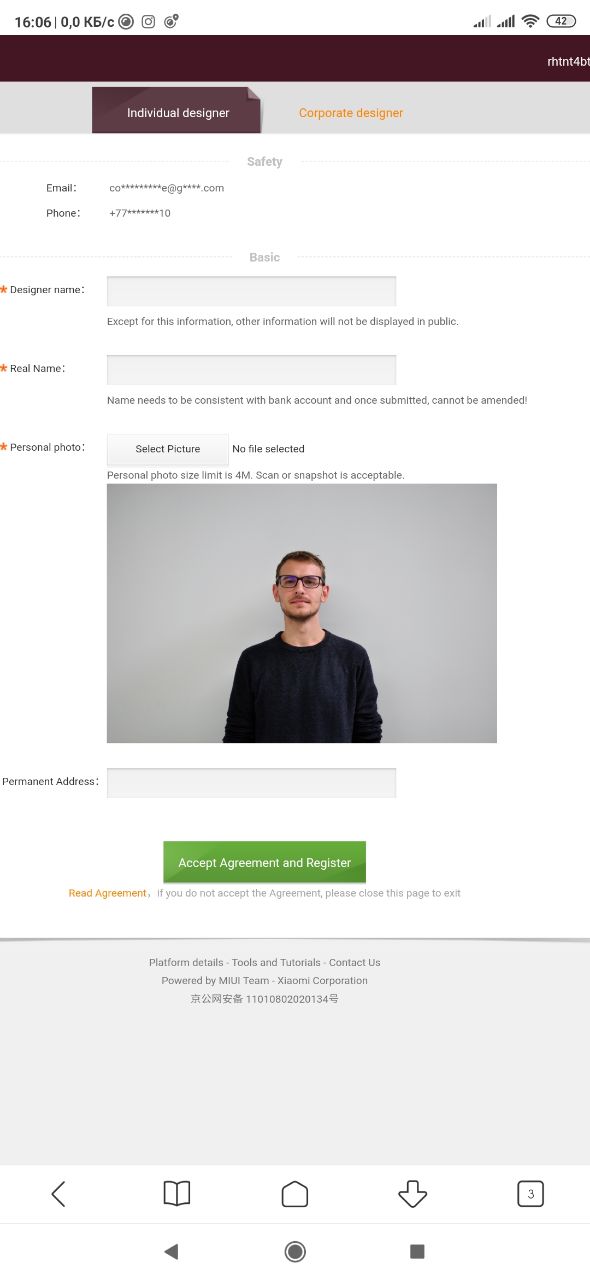Click the uploaded personal photo preview
The height and width of the screenshot is (1280, 590).
[x=302, y=613]
